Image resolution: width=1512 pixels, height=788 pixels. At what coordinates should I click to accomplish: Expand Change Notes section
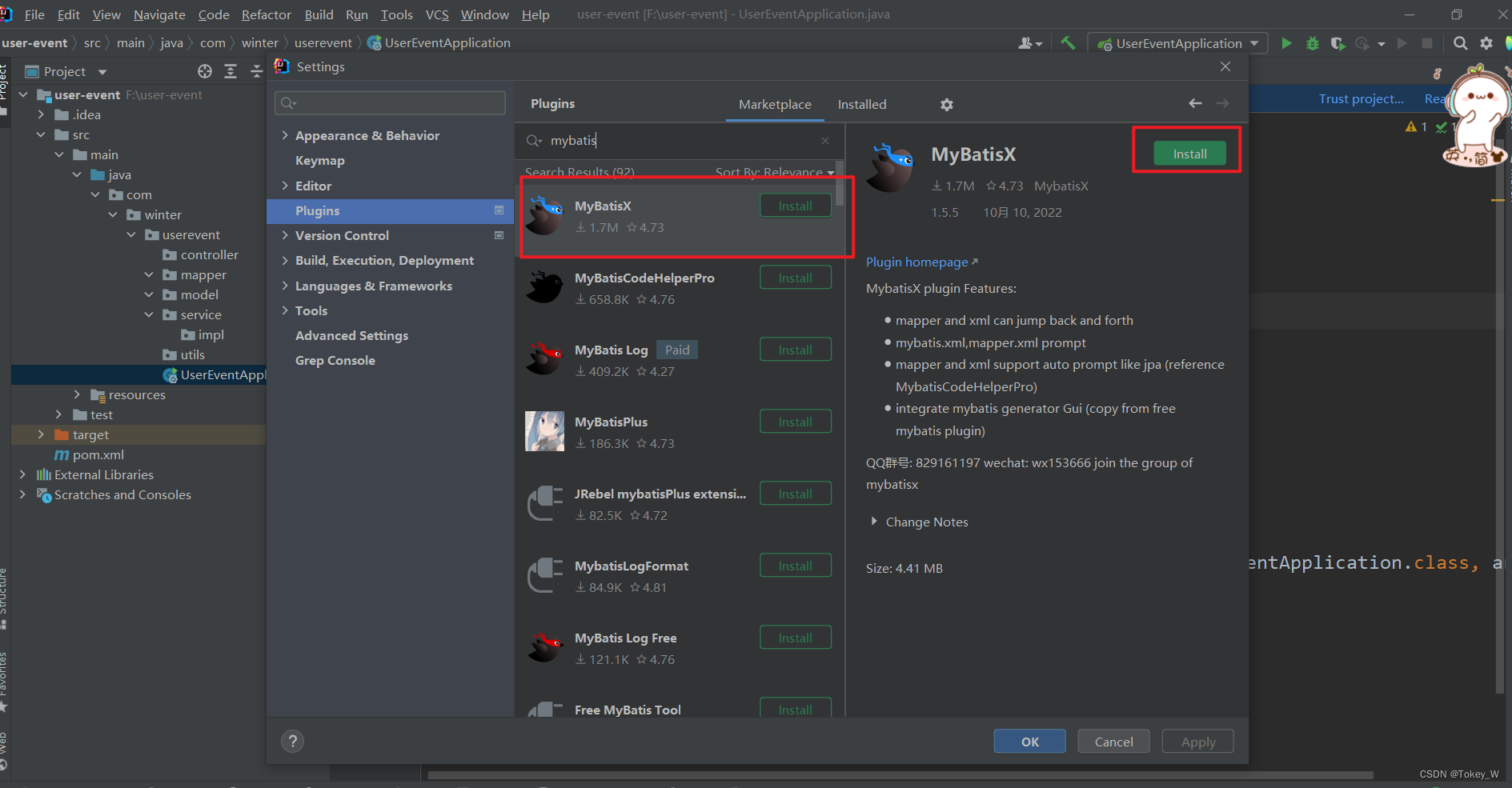pyautogui.click(x=873, y=522)
